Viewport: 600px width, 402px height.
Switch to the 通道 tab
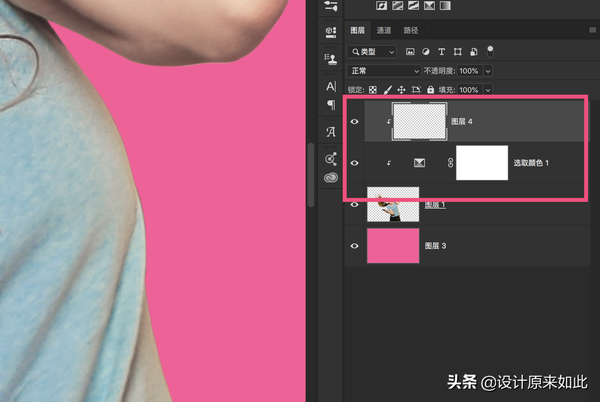pos(384,31)
